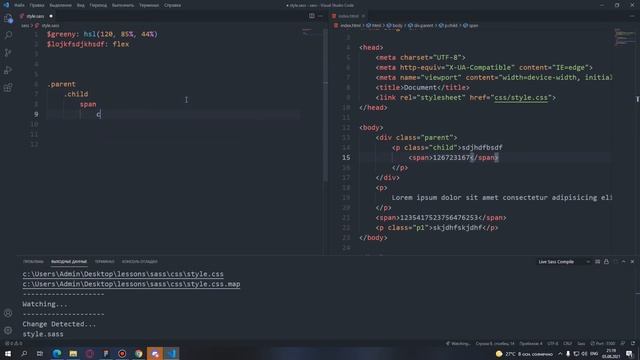Click the p.child breadcrumb
Image resolution: width=640 pixels, height=360 pixels.
click(x=448, y=25)
